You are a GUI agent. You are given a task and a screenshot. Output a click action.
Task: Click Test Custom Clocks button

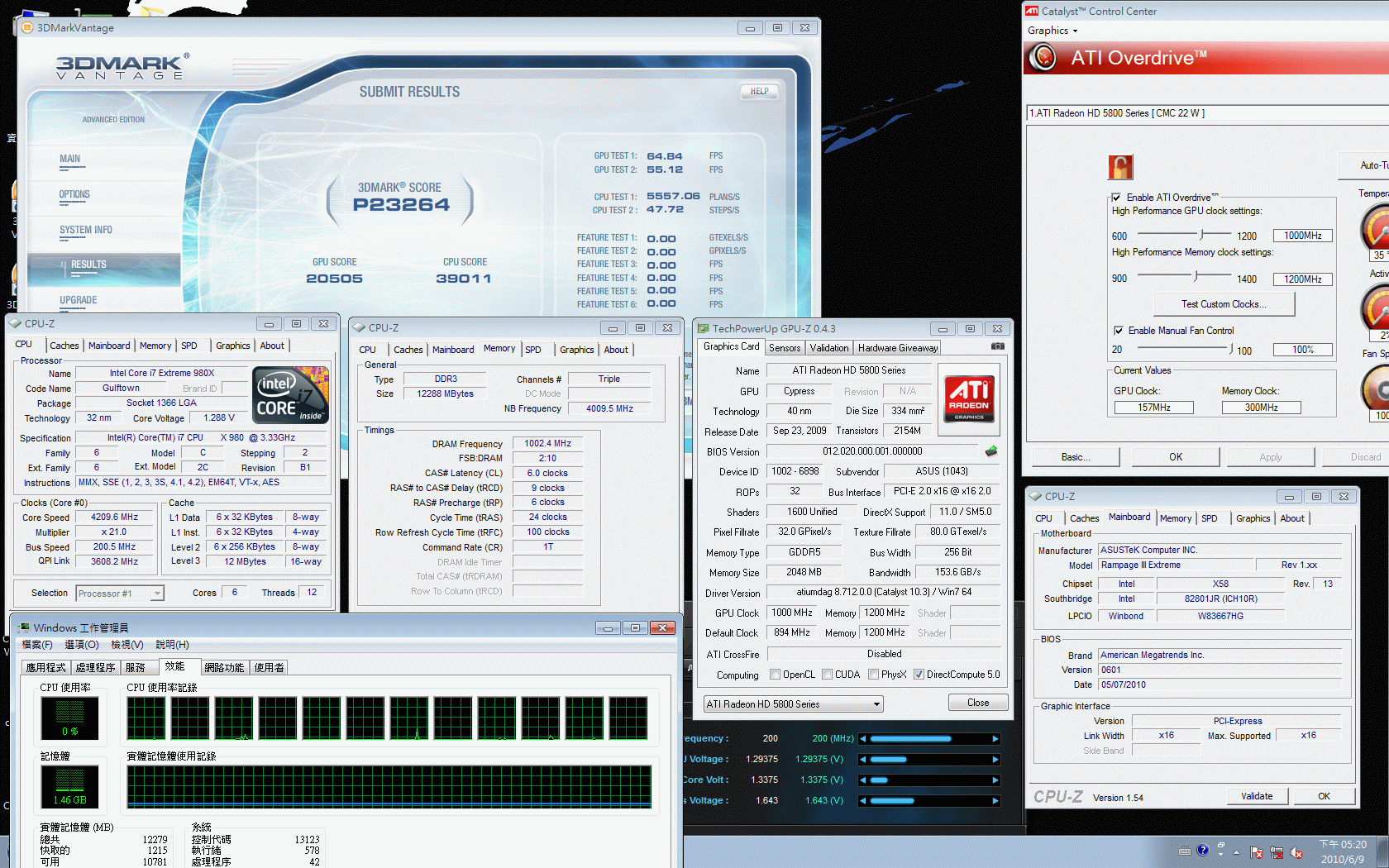1224,304
